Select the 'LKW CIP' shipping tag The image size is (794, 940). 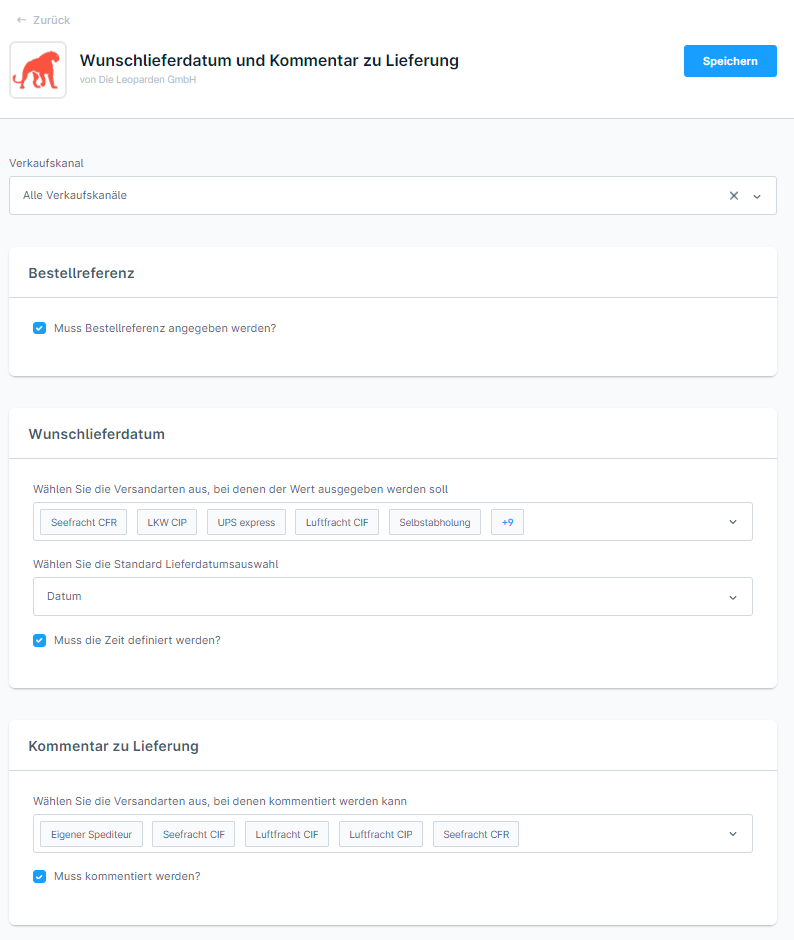tap(167, 522)
